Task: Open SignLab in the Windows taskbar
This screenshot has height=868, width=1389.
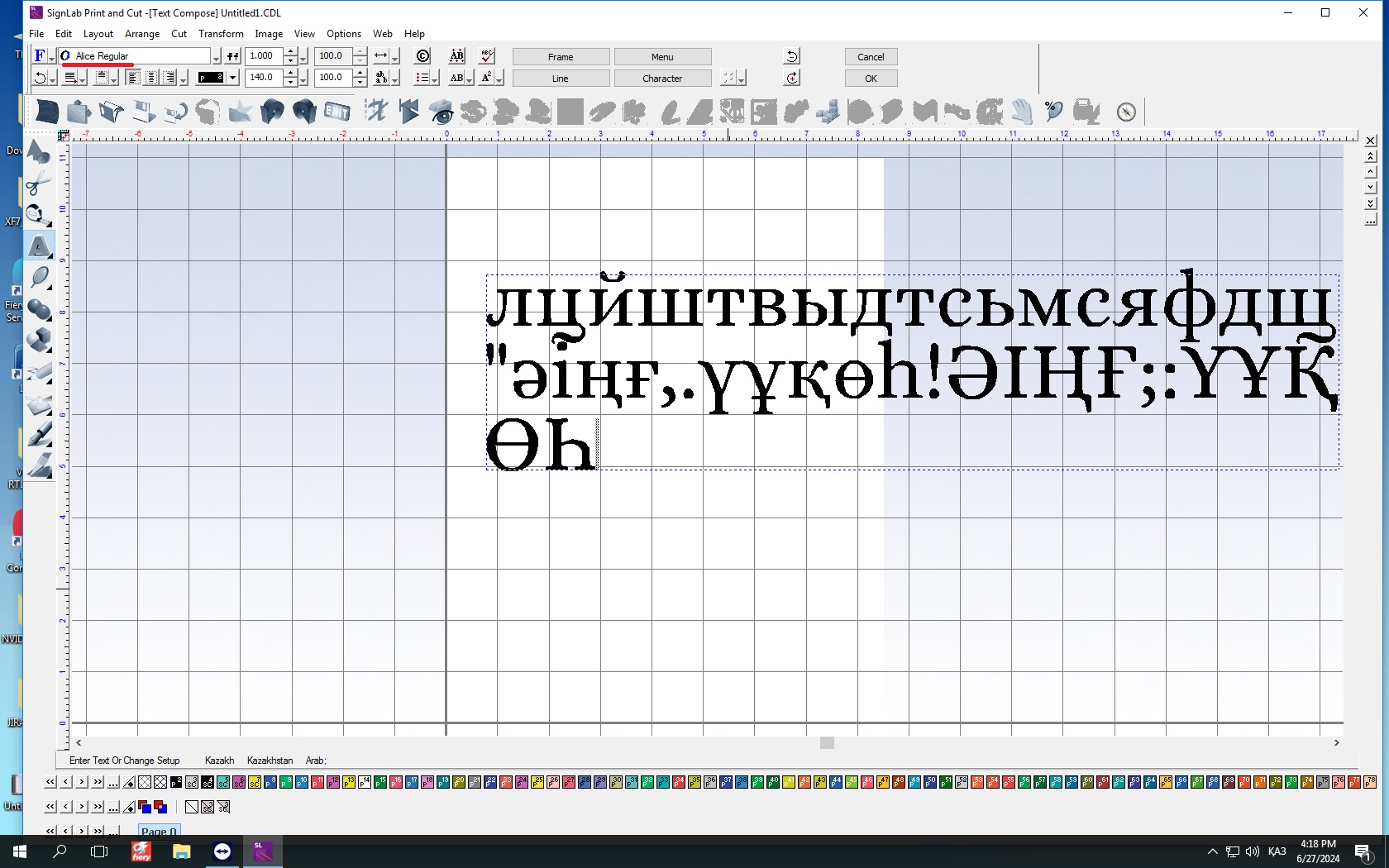Action: coord(263,851)
